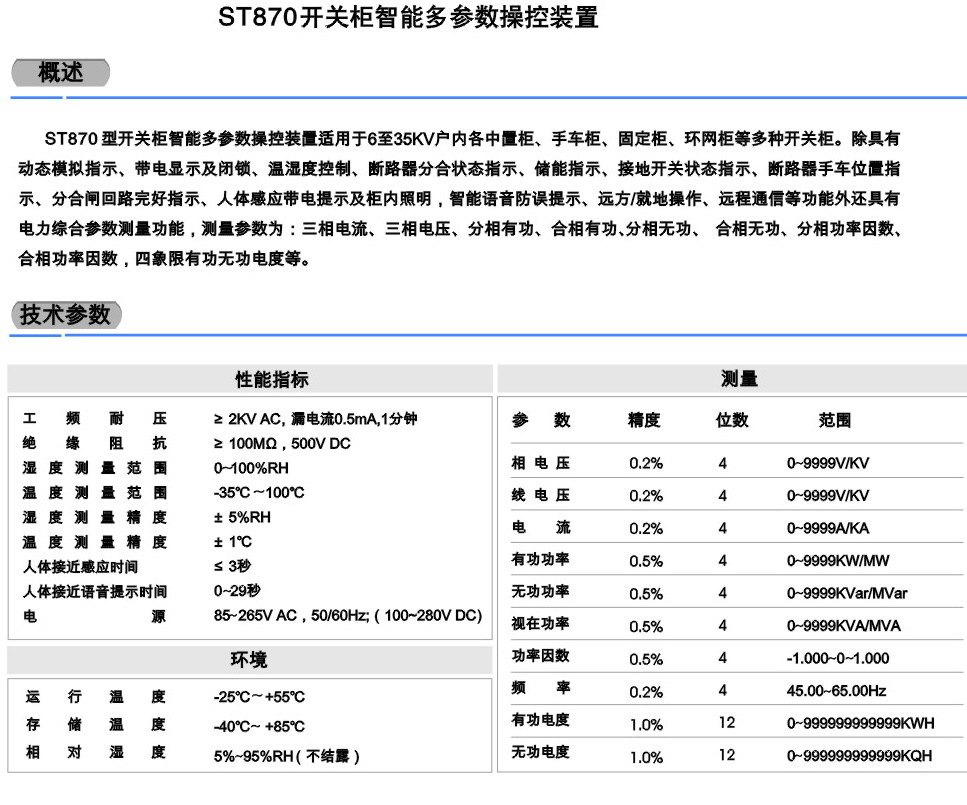Click the 电源 value 85~265V AC
Image resolution: width=967 pixels, height=805 pixels.
pyautogui.click(x=347, y=616)
